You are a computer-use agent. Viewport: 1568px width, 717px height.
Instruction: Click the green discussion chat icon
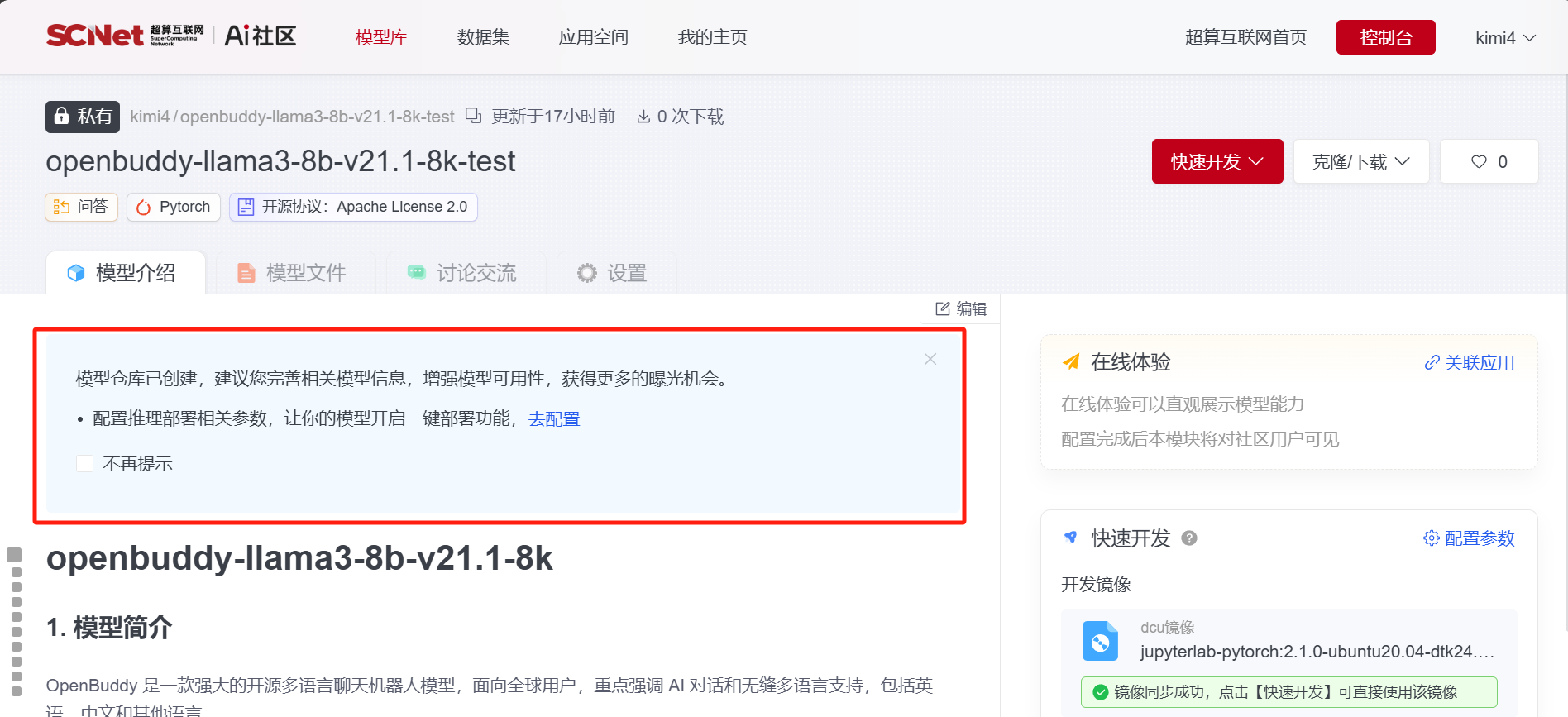click(417, 273)
